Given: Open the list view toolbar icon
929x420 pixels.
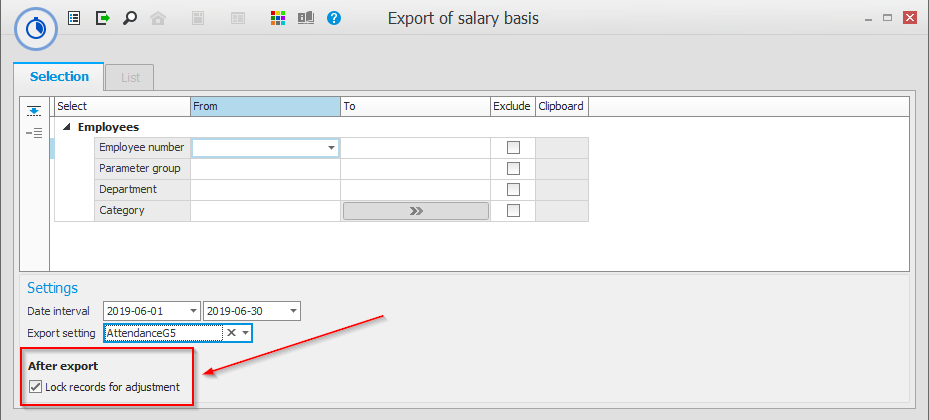Looking at the screenshot, I should tap(74, 18).
